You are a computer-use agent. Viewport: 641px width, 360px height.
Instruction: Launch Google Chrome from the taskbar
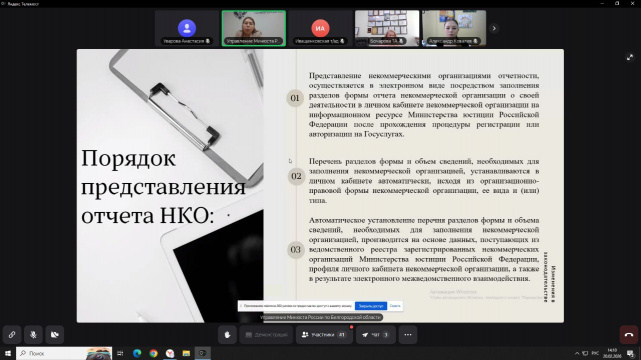pyautogui.click(x=153, y=353)
